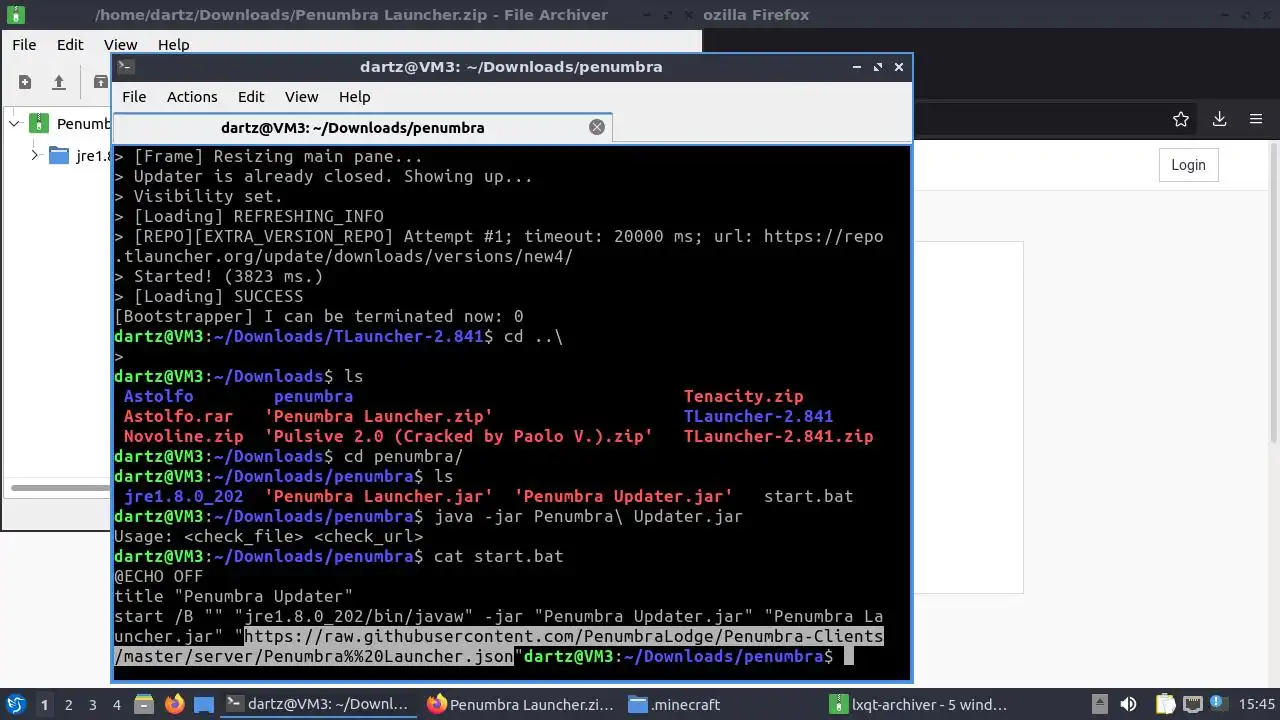Screen dimensions: 1280x720
Task: Open the Firefox bookmark star icon
Action: [x=1181, y=119]
